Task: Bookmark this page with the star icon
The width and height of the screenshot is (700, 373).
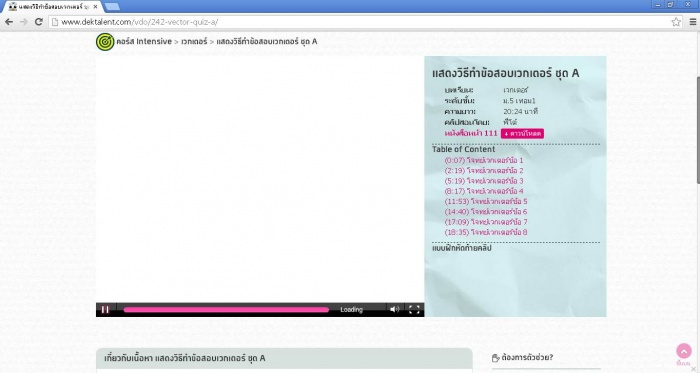Action: [676, 22]
